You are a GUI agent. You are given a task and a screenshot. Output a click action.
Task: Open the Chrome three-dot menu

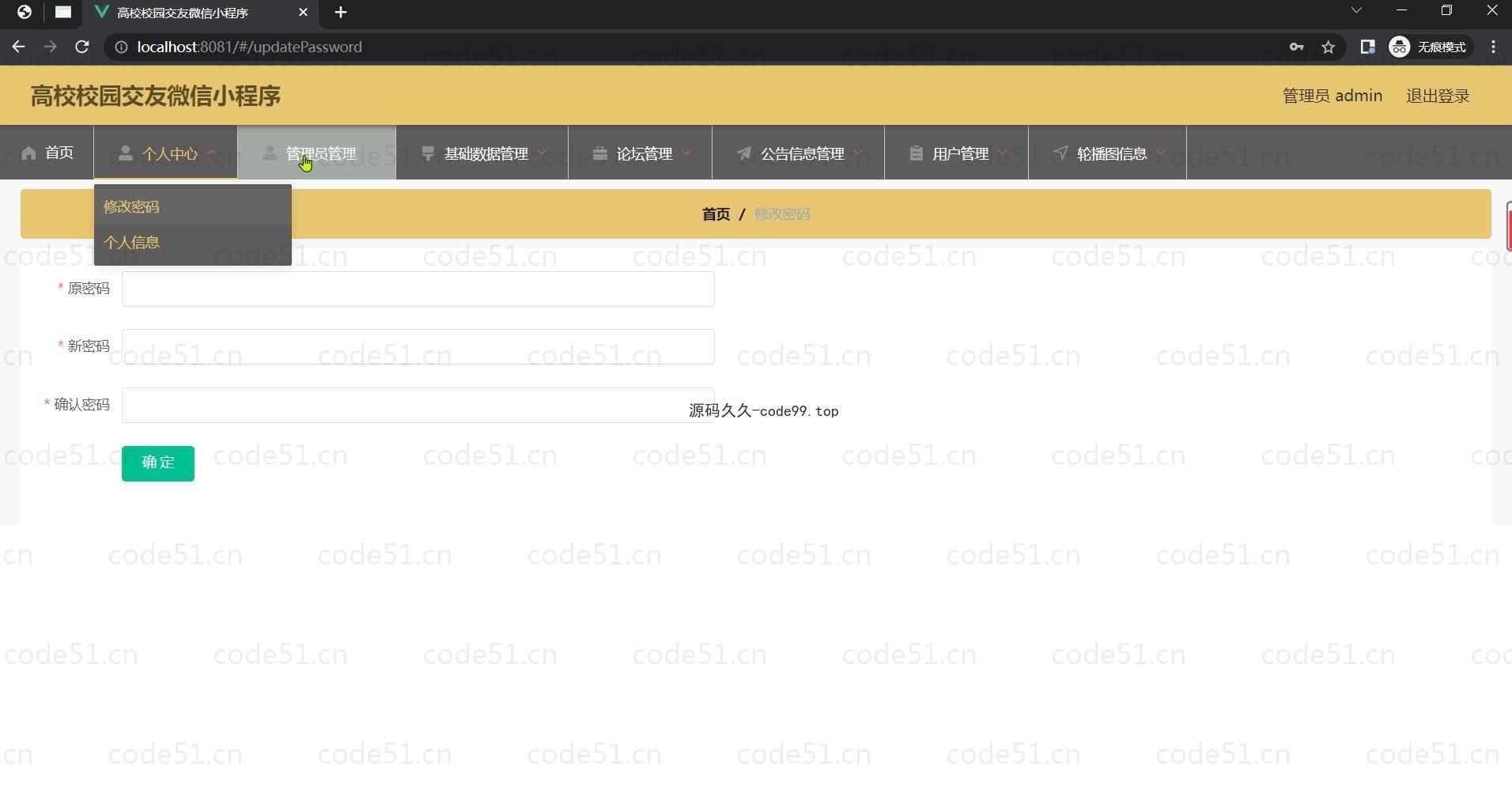tap(1493, 47)
